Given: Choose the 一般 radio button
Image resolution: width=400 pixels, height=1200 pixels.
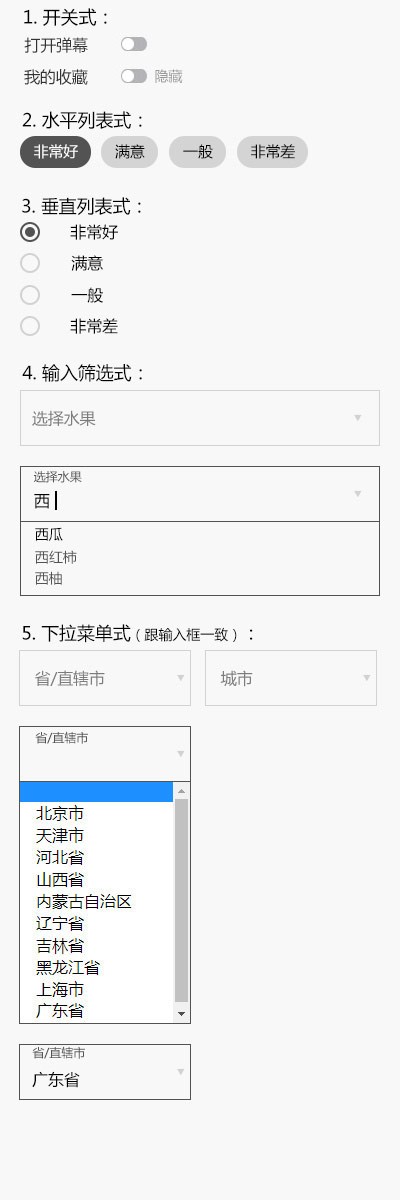Looking at the screenshot, I should [x=30, y=295].
